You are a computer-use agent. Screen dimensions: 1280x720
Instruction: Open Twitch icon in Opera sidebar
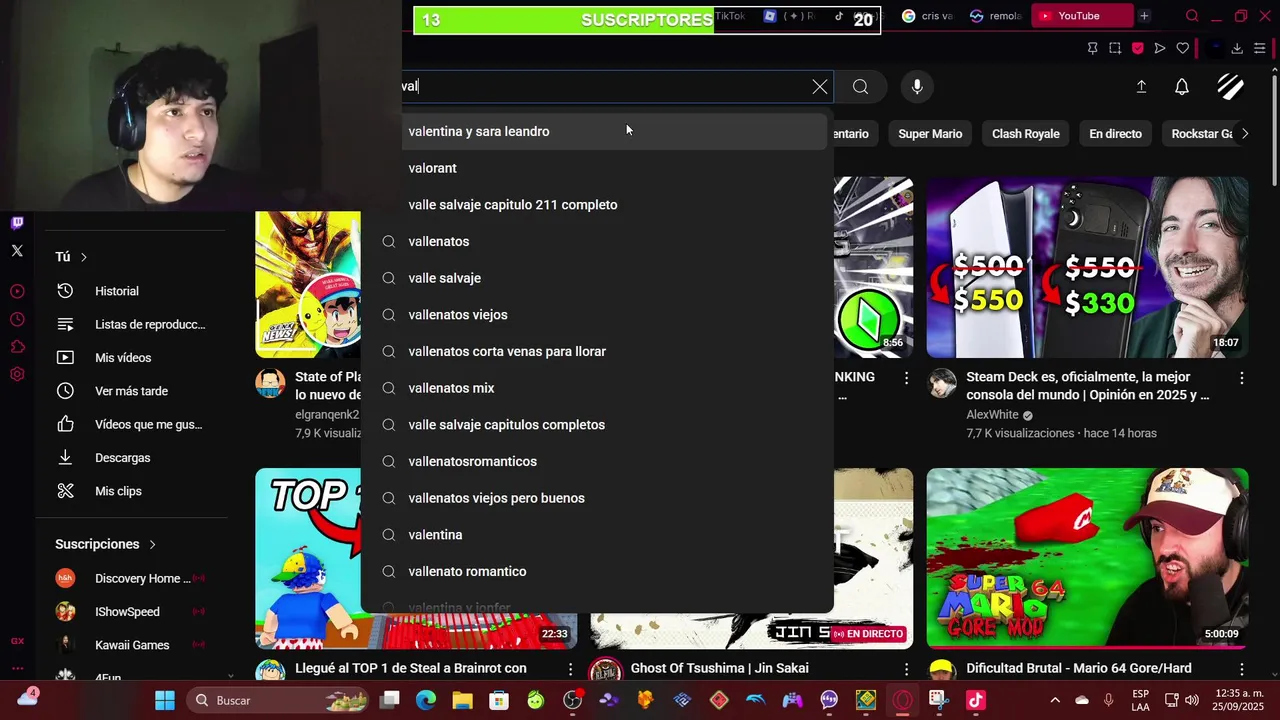[17, 223]
